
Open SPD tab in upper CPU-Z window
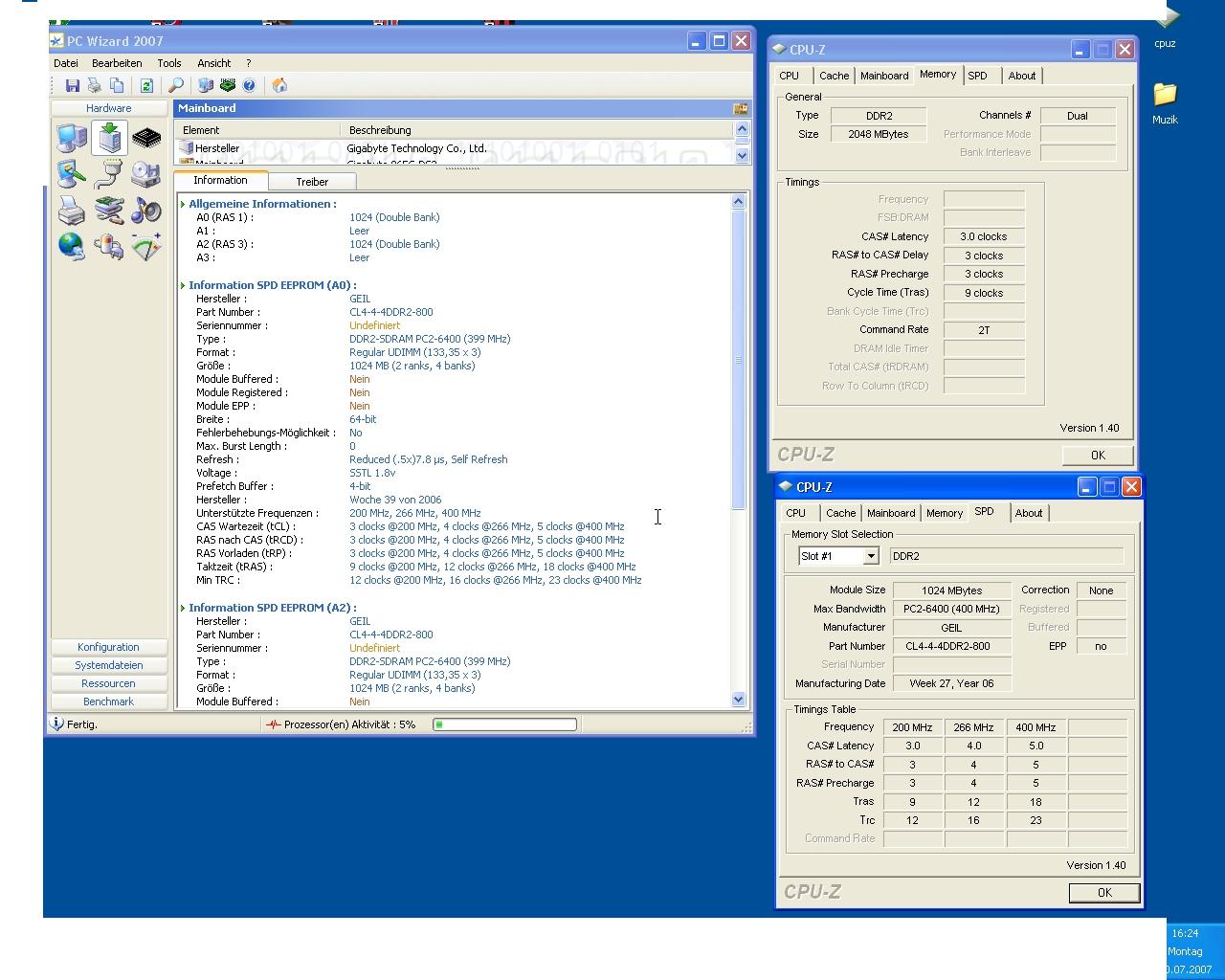pos(977,76)
